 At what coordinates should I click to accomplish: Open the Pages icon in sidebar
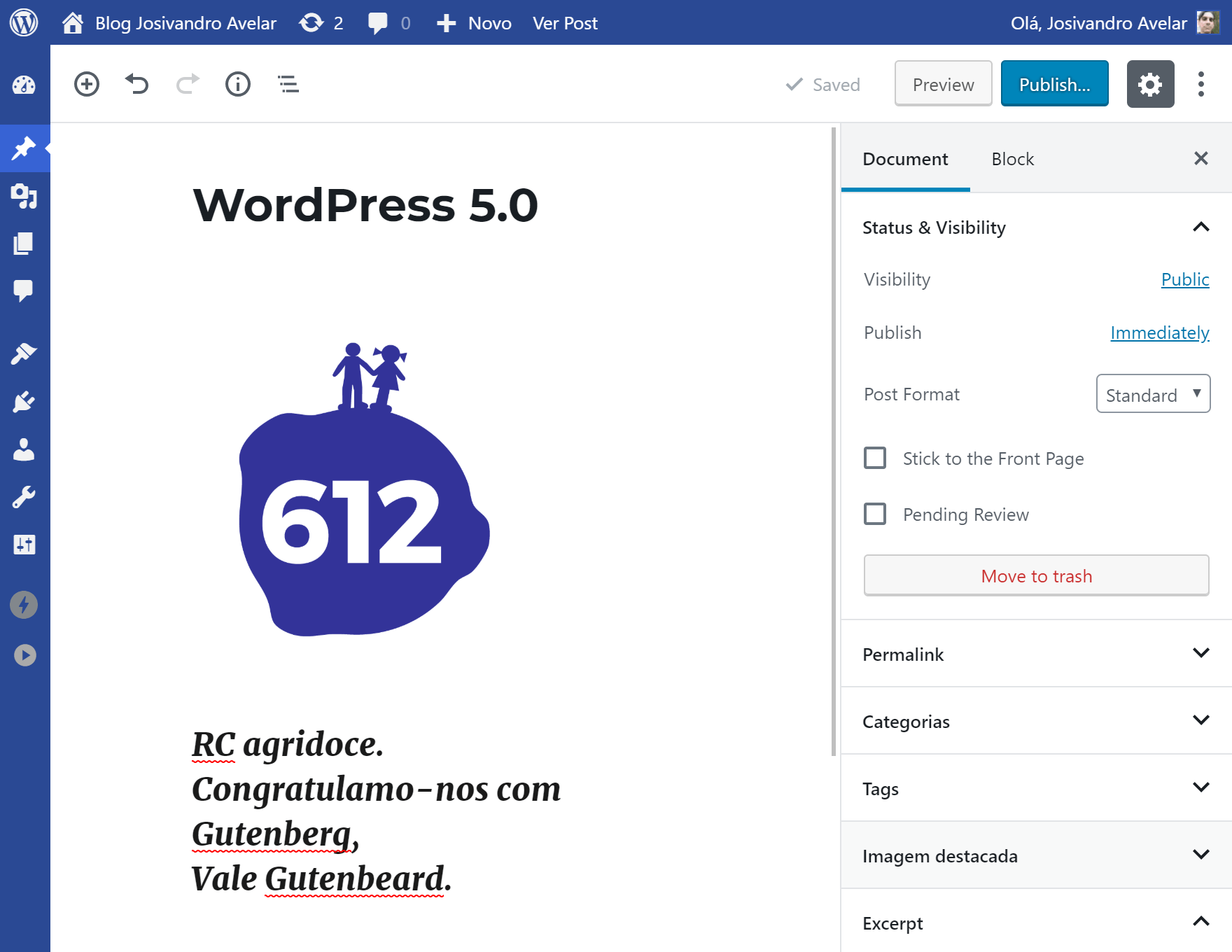[24, 244]
